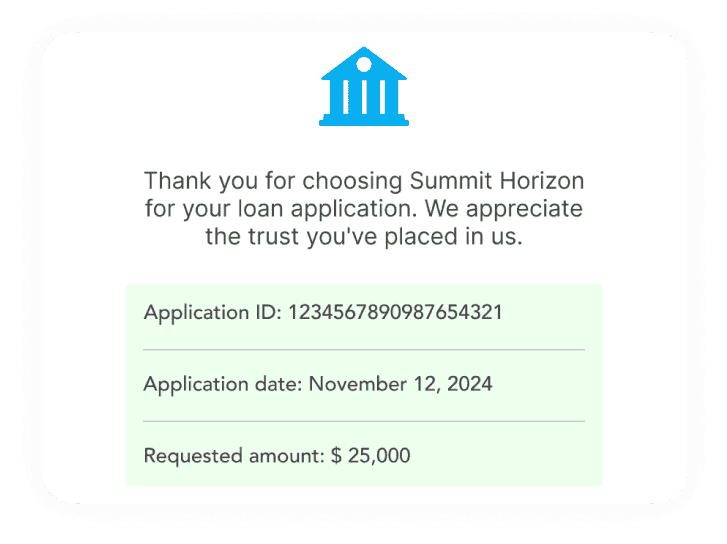
Task: Select the 'Requested amount:' label
Action: coord(234,456)
